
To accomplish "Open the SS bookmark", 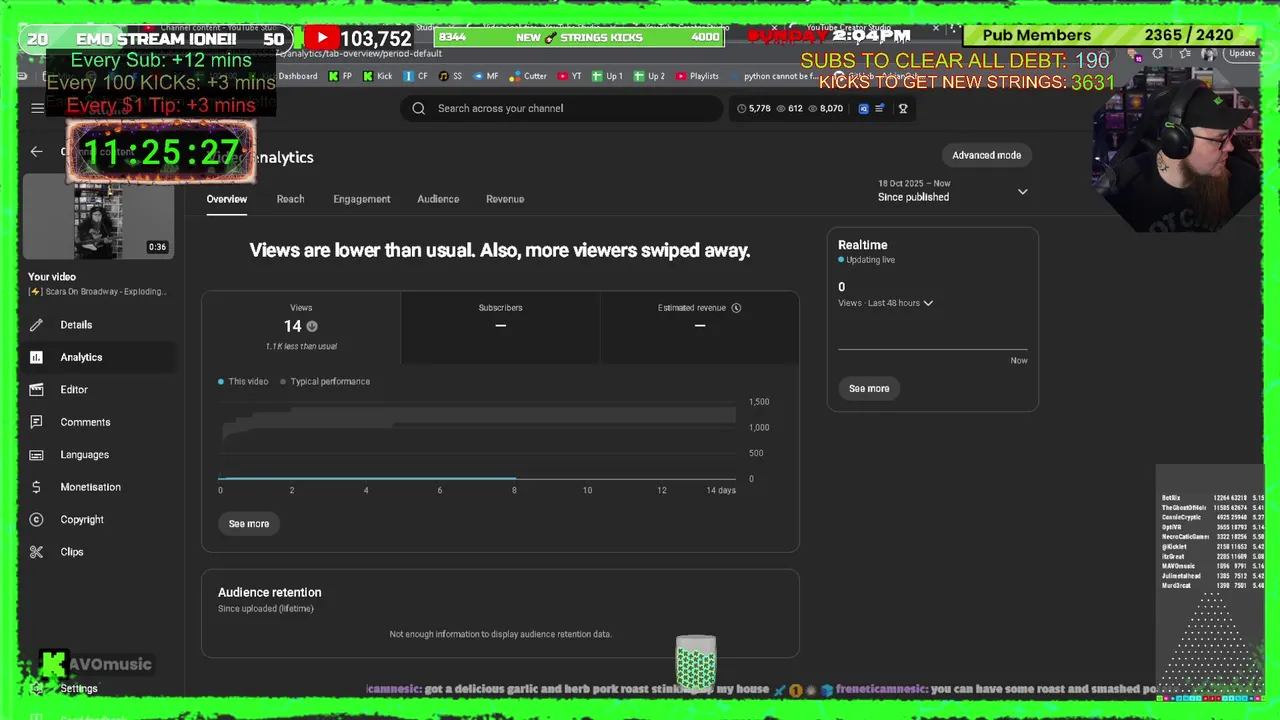I will pos(450,76).
